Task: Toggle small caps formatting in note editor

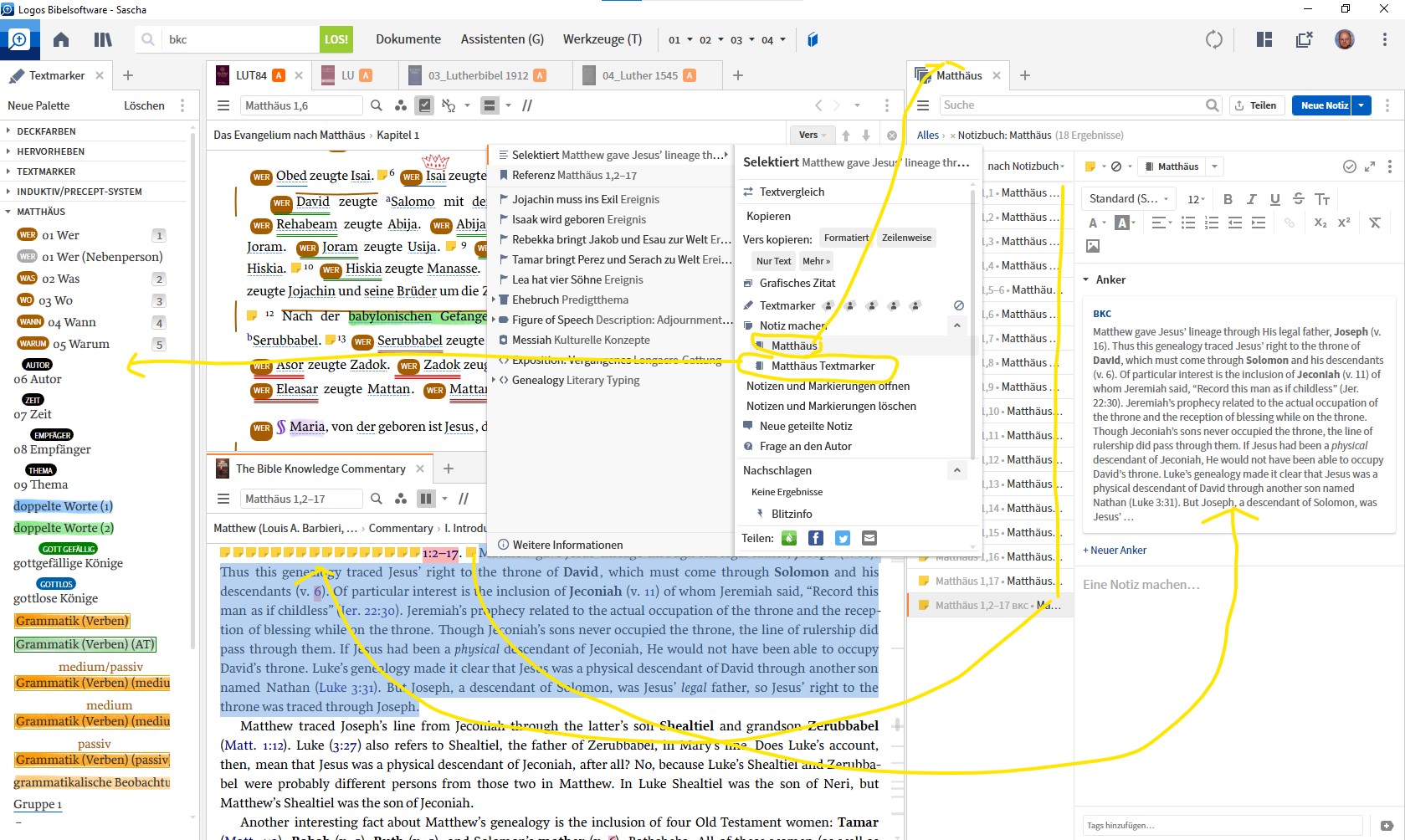Action: (1322, 199)
